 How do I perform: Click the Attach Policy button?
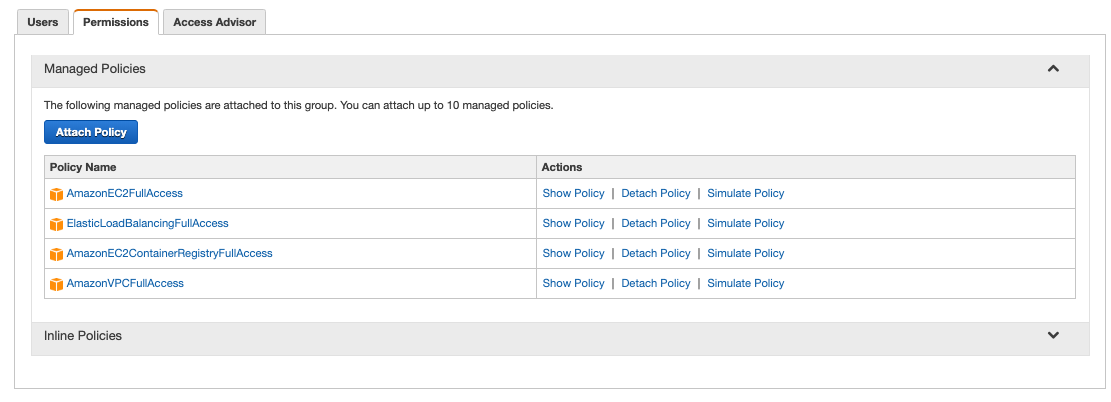[x=91, y=132]
